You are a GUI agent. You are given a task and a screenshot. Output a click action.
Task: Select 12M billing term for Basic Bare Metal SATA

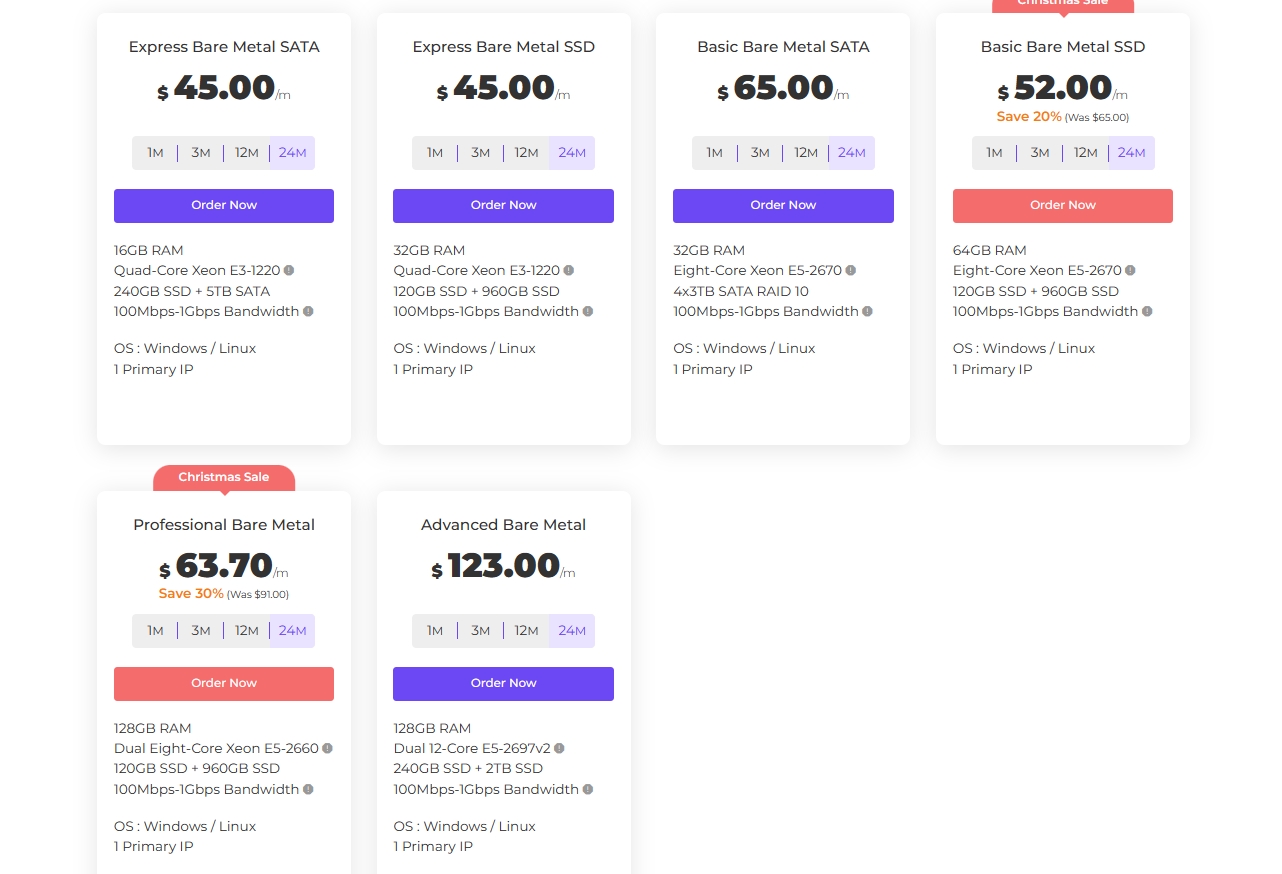[806, 153]
